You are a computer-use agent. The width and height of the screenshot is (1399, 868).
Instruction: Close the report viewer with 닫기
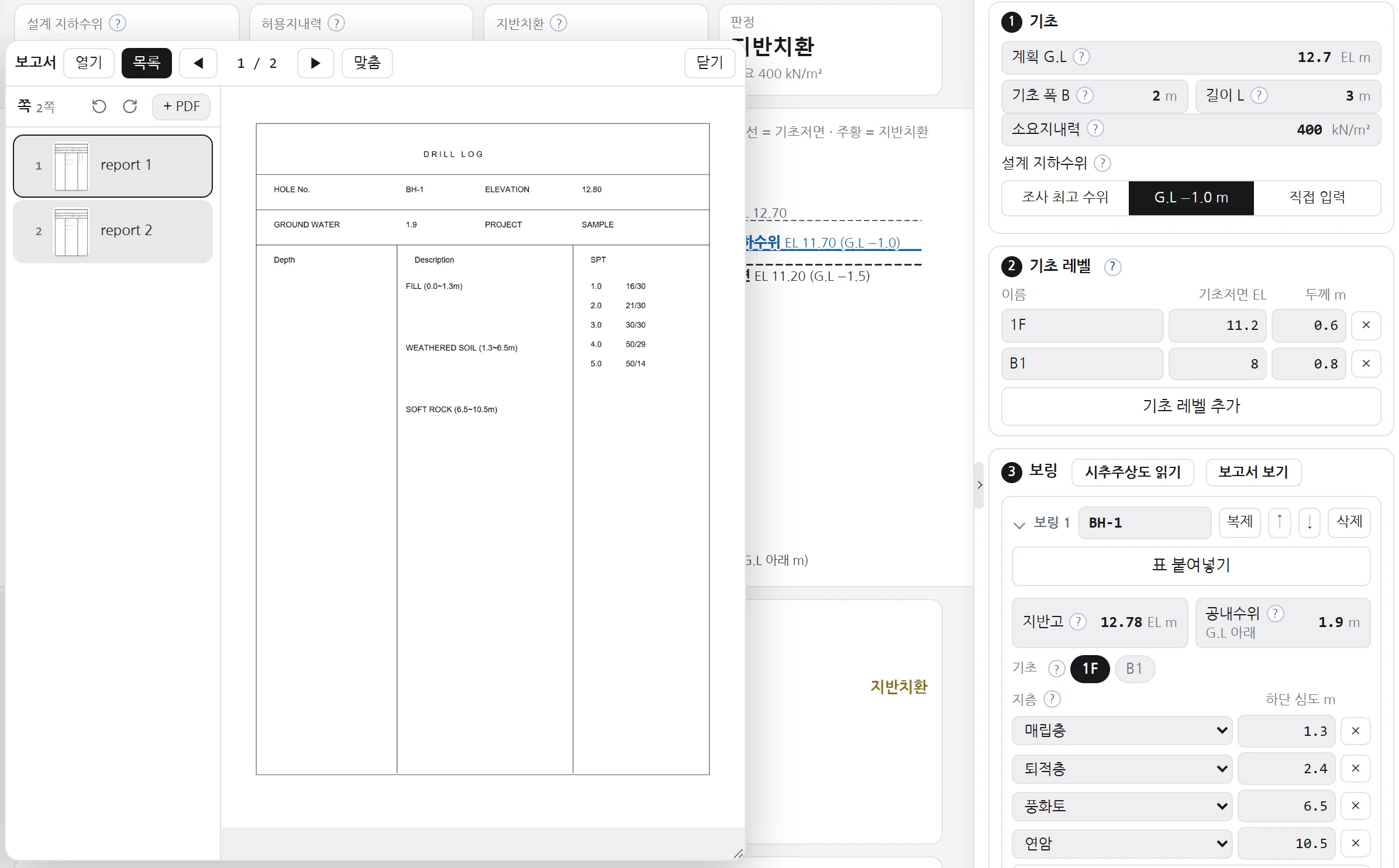tap(710, 63)
